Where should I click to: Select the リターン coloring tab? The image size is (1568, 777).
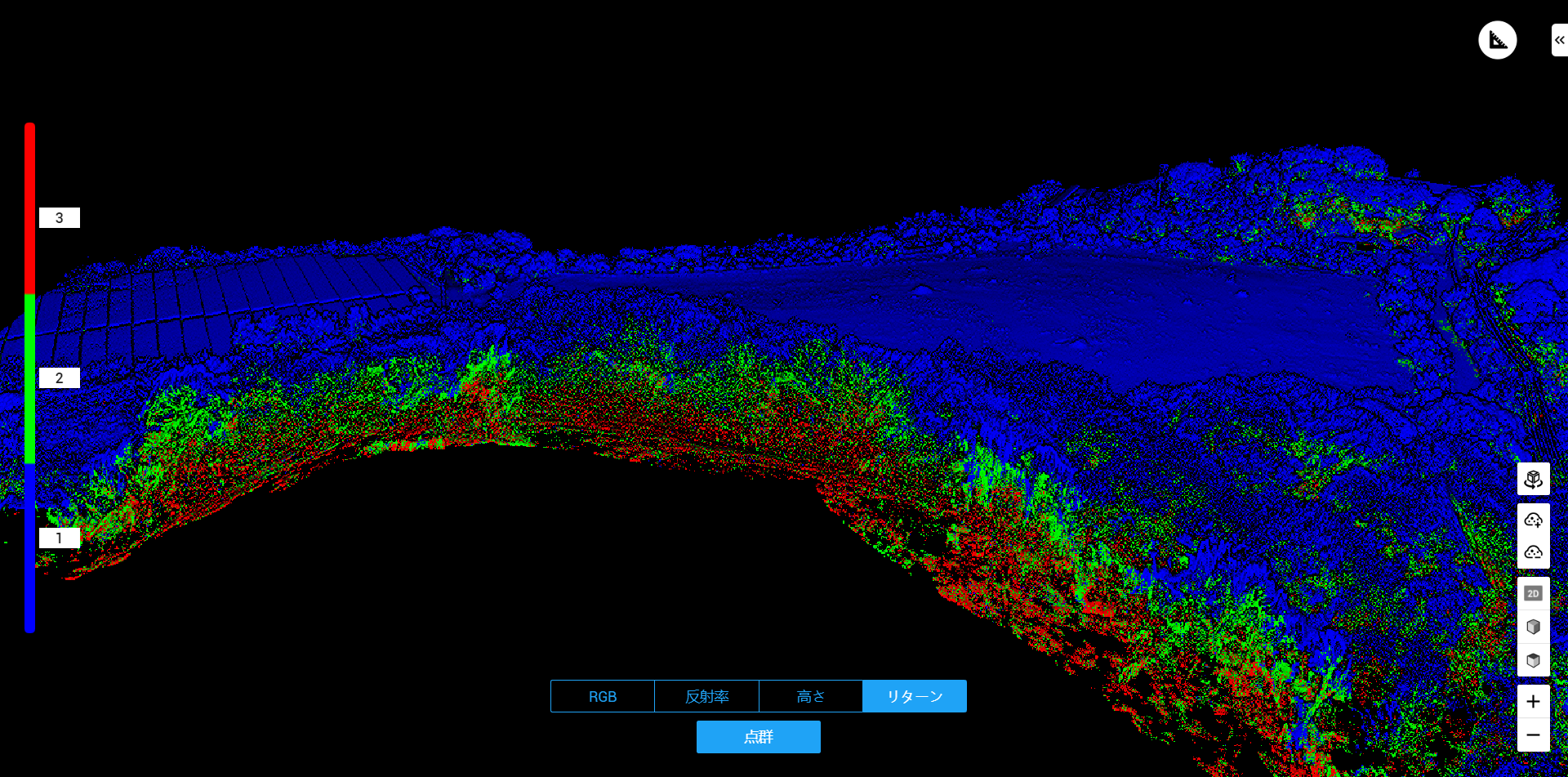[x=915, y=696]
